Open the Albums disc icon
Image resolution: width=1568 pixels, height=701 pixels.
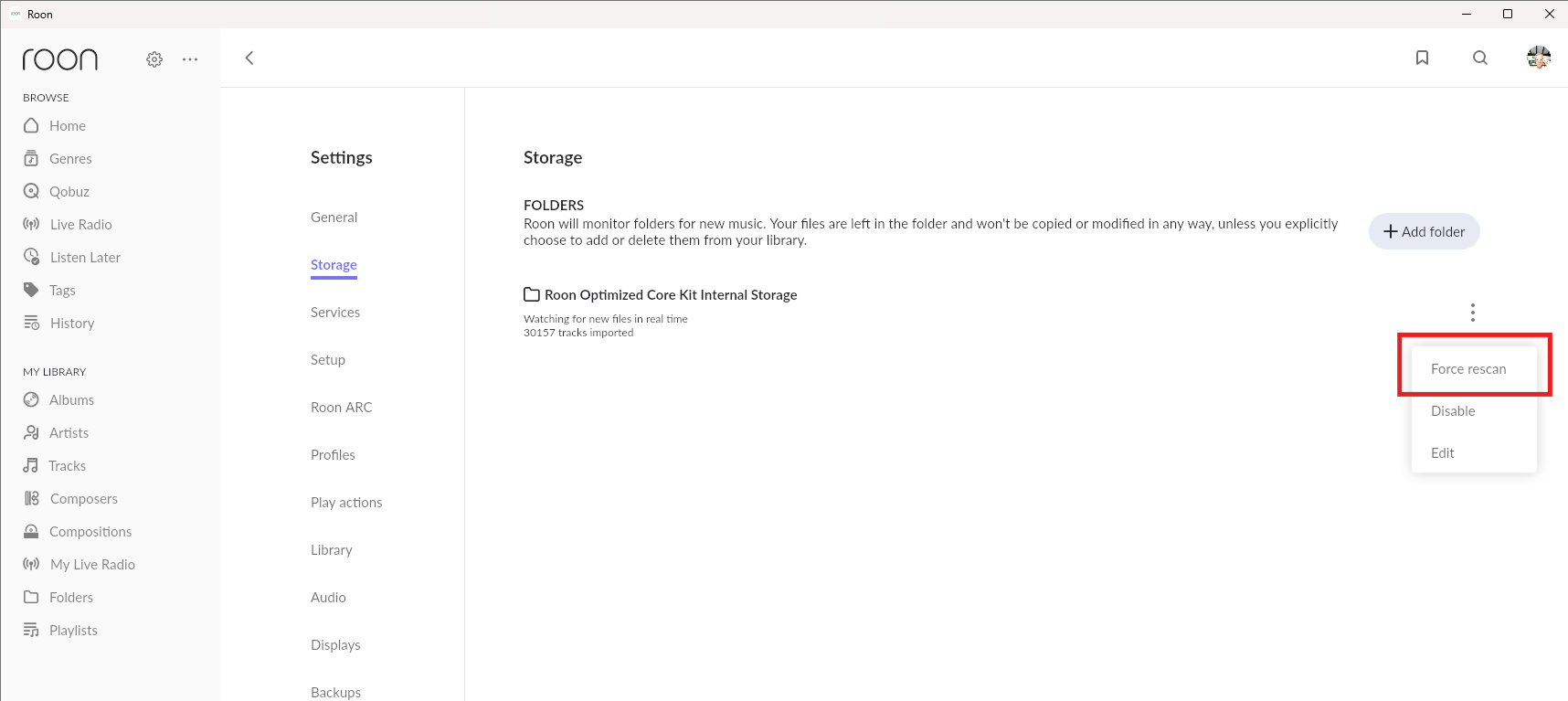(31, 399)
